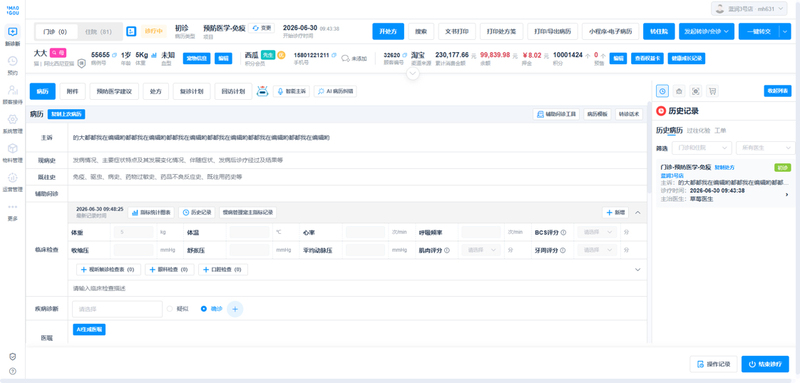Select the 复诊计划 tab

[191, 91]
